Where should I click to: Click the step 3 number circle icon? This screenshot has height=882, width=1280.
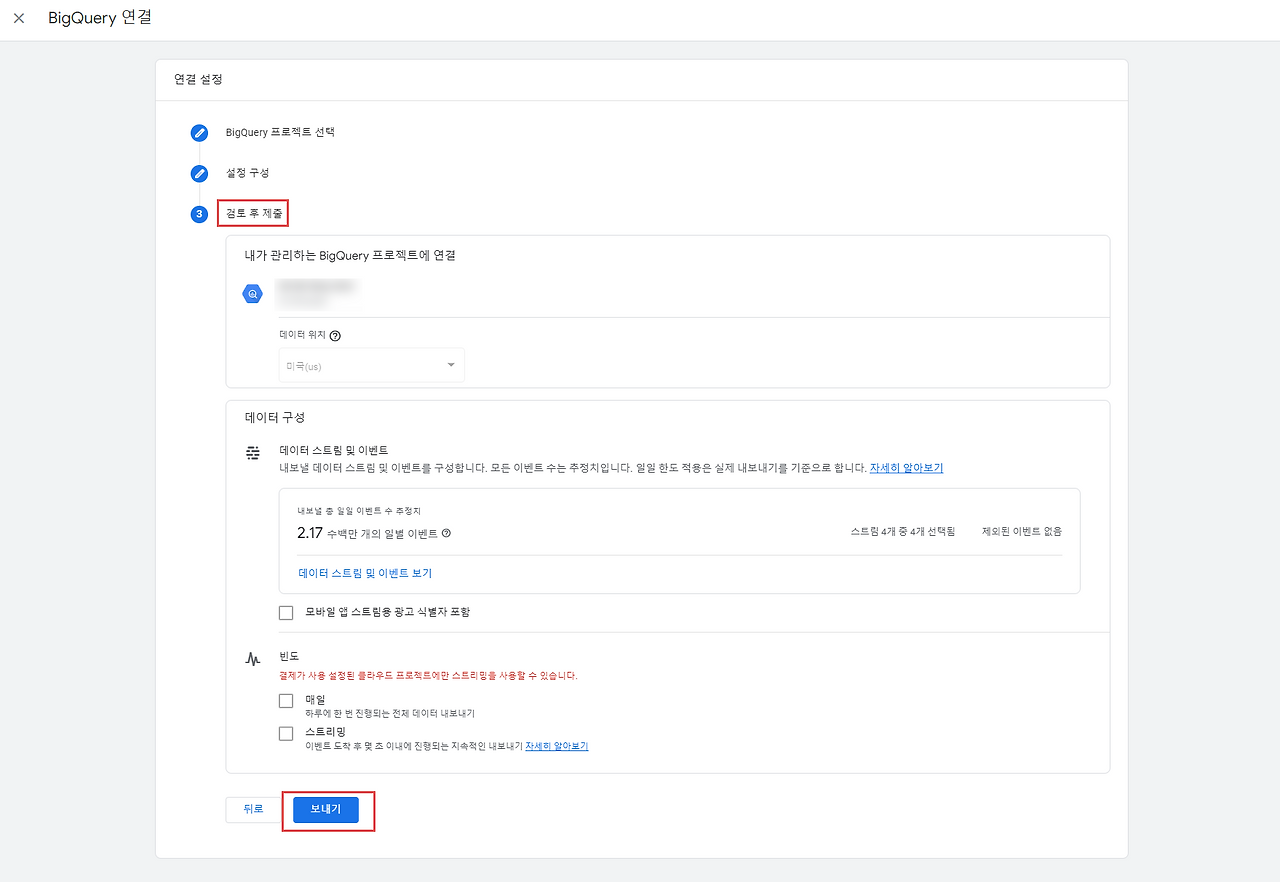tap(200, 214)
